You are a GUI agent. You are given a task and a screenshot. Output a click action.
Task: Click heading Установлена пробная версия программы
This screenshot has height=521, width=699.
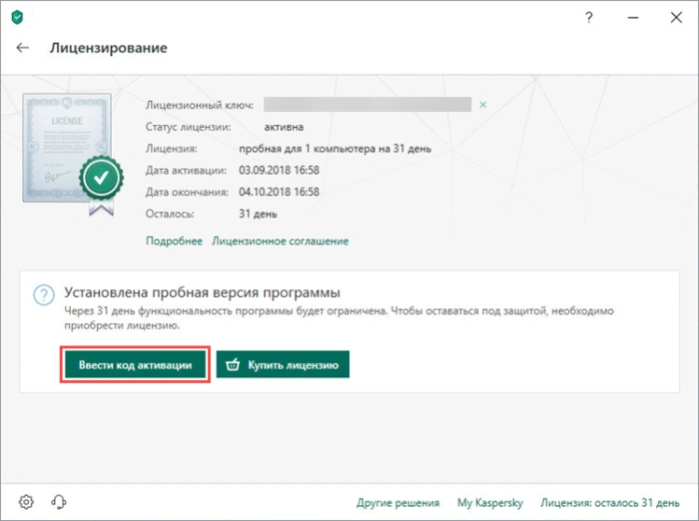click(x=202, y=292)
